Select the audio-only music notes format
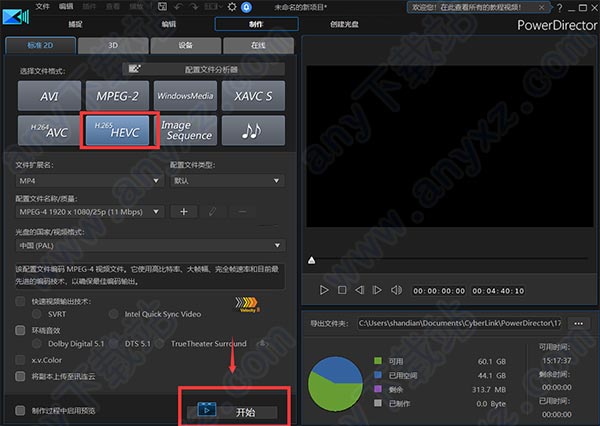The height and width of the screenshot is (426, 600). (253, 131)
